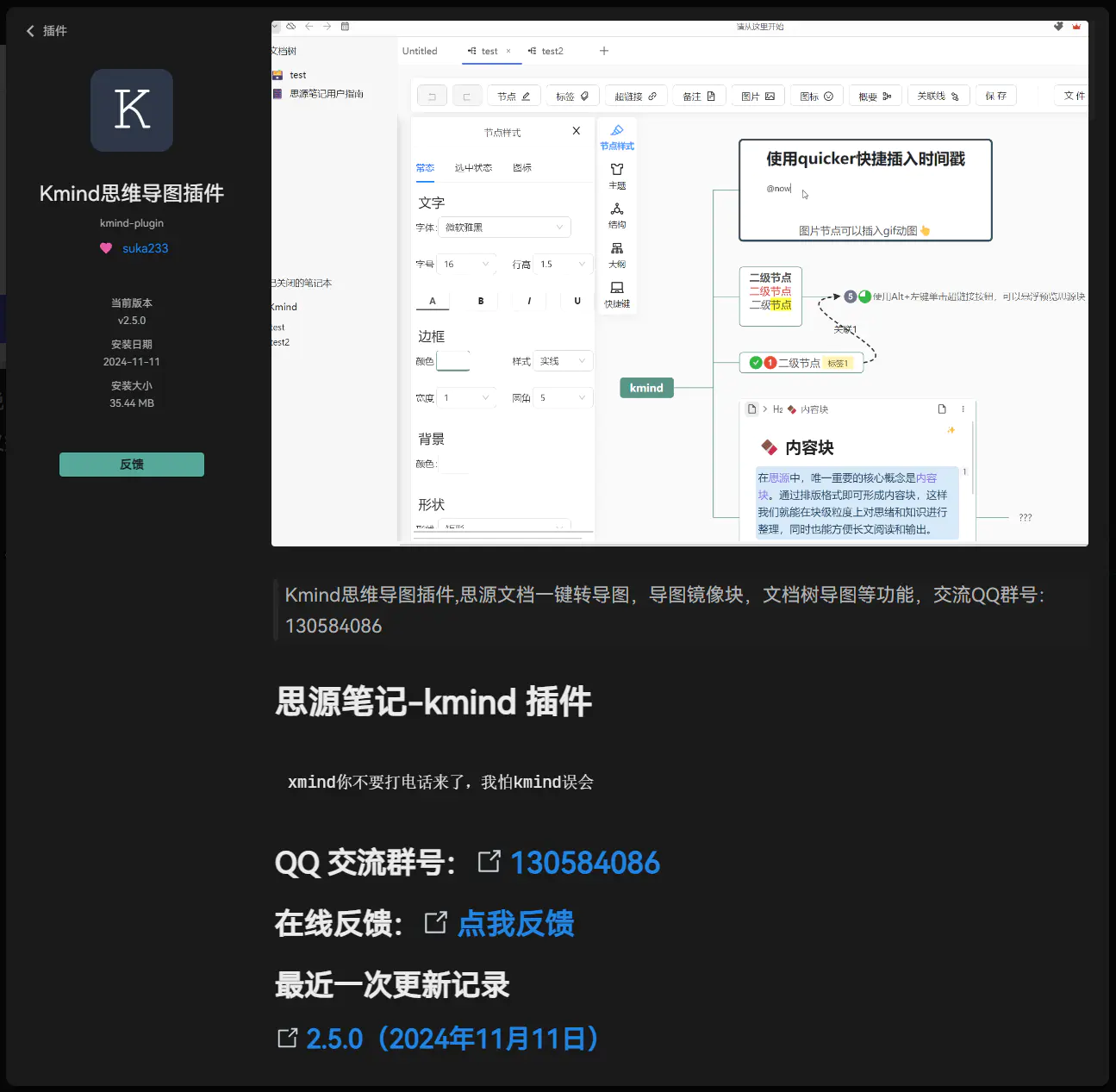This screenshot has width=1116, height=1092.
Task: Click the red number 1 priority icon
Action: point(770,363)
